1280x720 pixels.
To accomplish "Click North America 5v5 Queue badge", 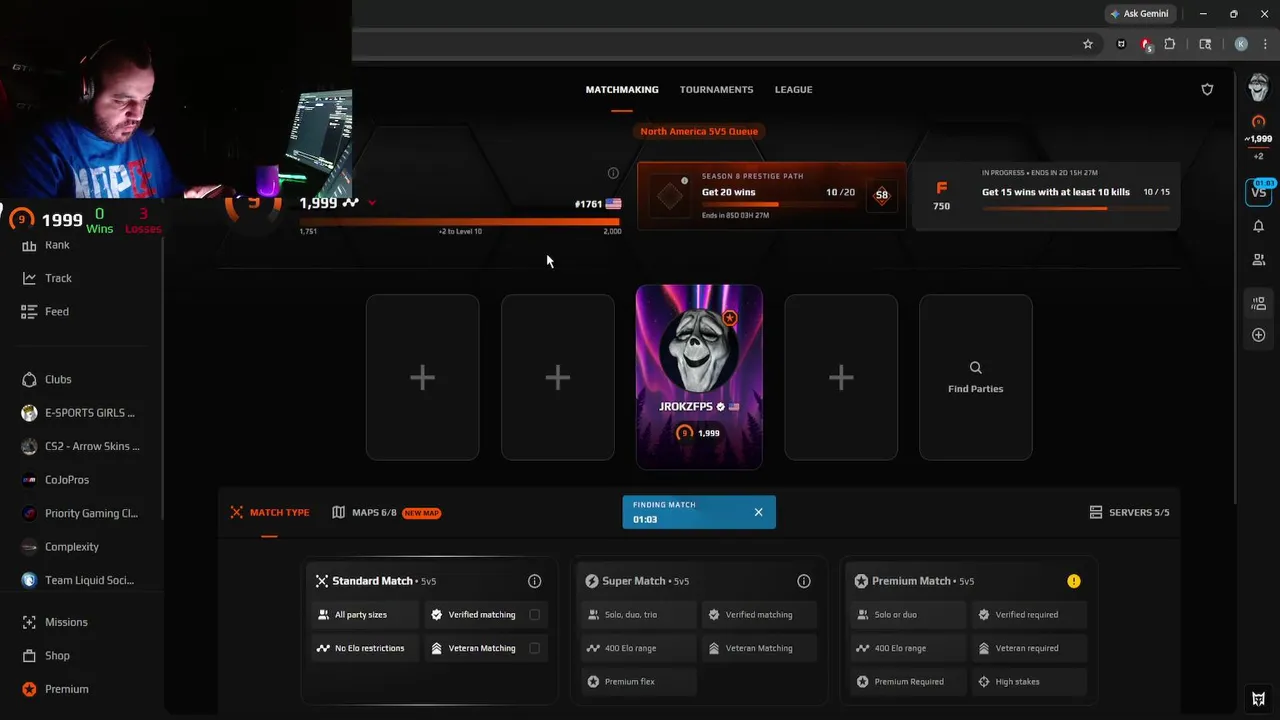I will pyautogui.click(x=699, y=131).
